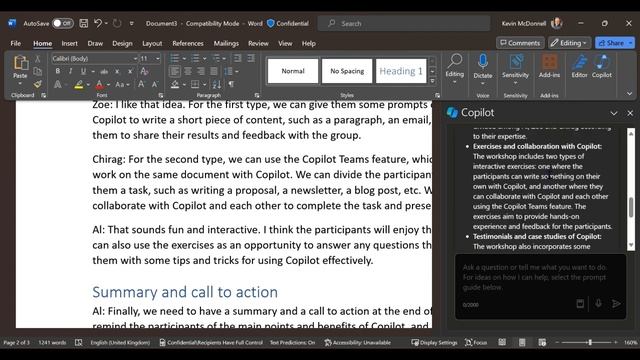This screenshot has width=640, height=360.
Task: Switch to Read Mode view in status bar
Action: (502, 342)
